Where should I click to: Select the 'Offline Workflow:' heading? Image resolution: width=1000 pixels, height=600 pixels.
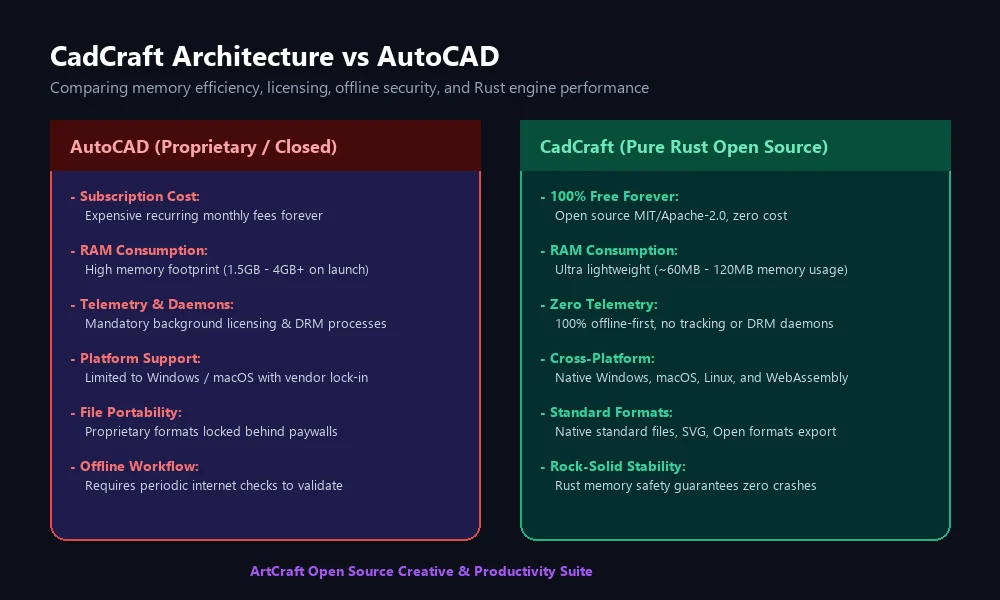click(x=139, y=467)
